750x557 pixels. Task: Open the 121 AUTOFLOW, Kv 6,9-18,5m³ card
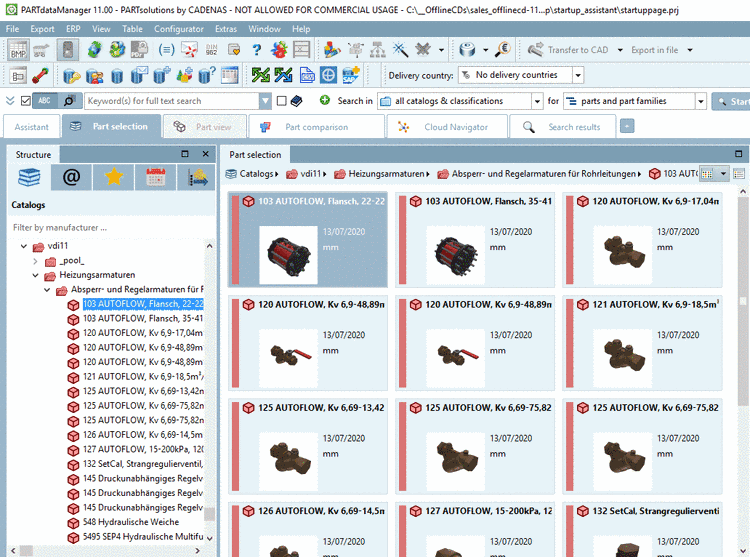click(642, 343)
